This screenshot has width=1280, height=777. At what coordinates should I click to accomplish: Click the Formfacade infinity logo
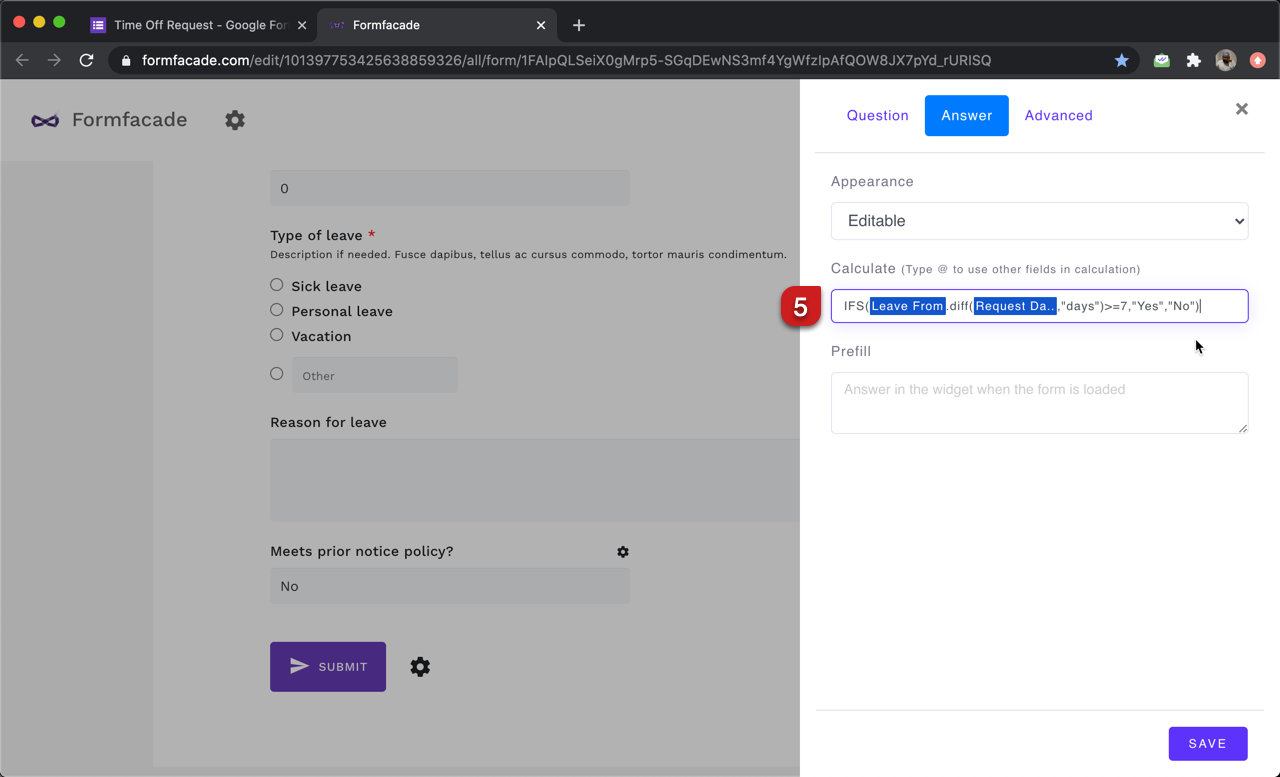coord(45,120)
